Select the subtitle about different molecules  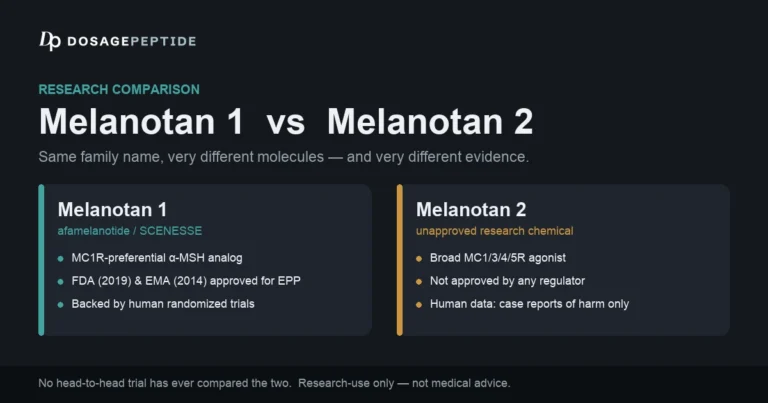click(x=284, y=157)
